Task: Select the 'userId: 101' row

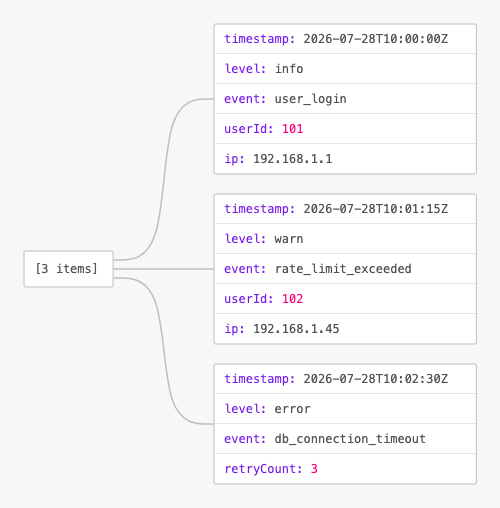Action: click(x=345, y=129)
